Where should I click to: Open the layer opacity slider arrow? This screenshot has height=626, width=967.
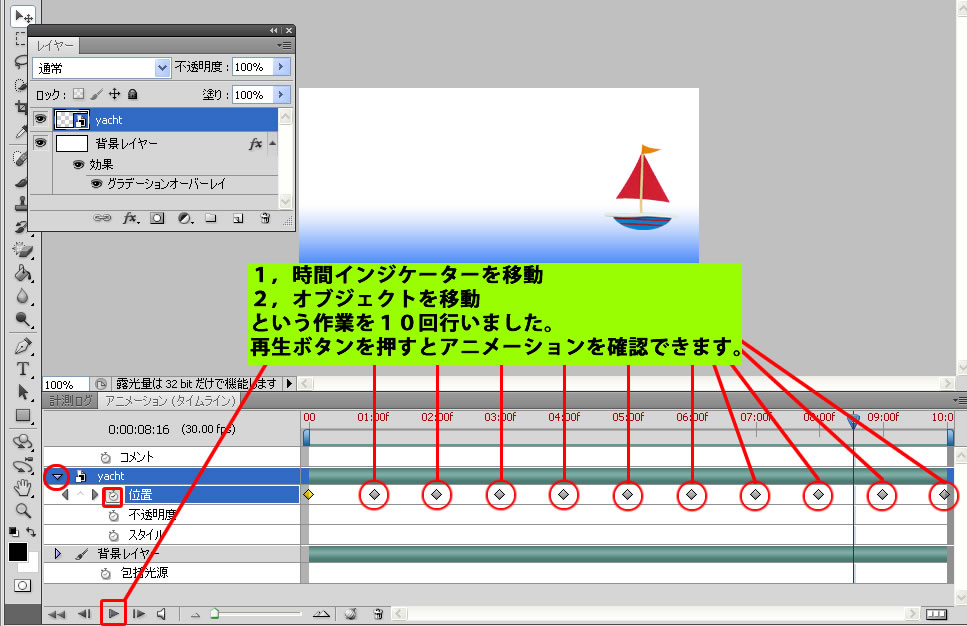pyautogui.click(x=281, y=67)
